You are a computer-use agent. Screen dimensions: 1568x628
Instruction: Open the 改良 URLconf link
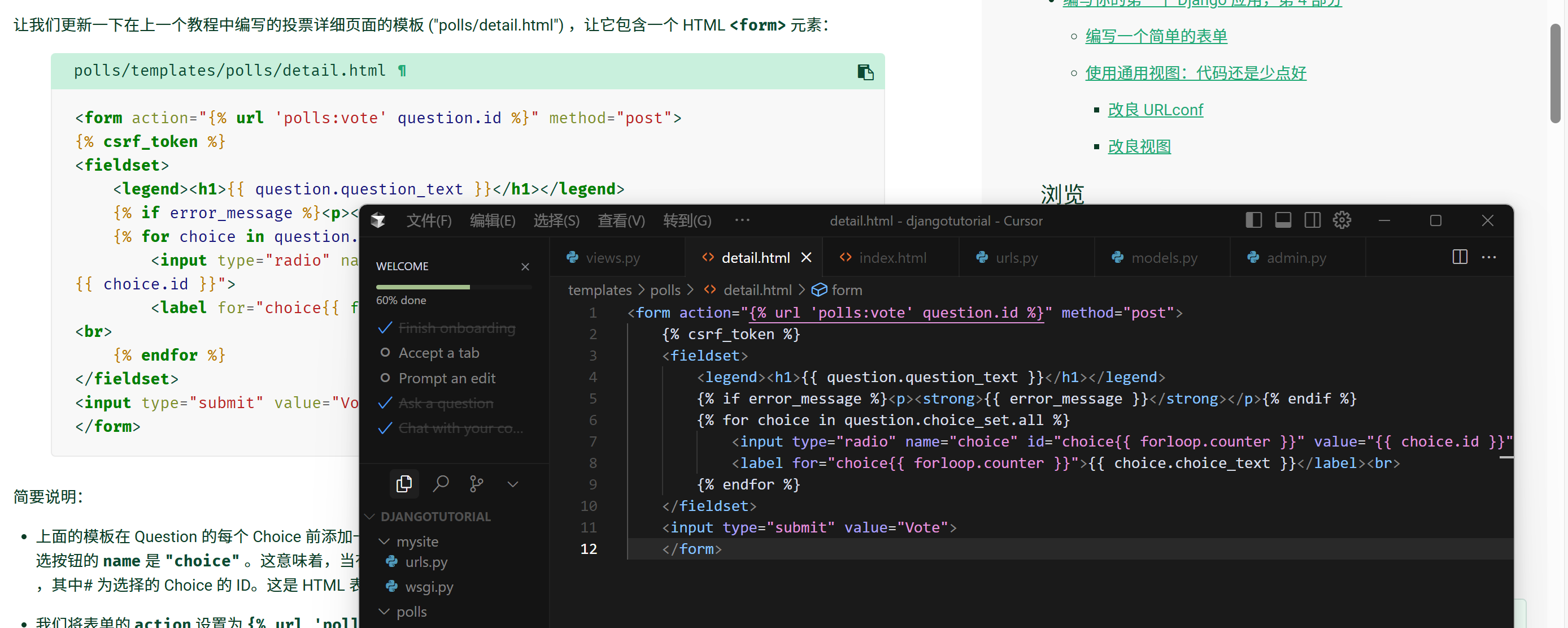pyautogui.click(x=1155, y=110)
